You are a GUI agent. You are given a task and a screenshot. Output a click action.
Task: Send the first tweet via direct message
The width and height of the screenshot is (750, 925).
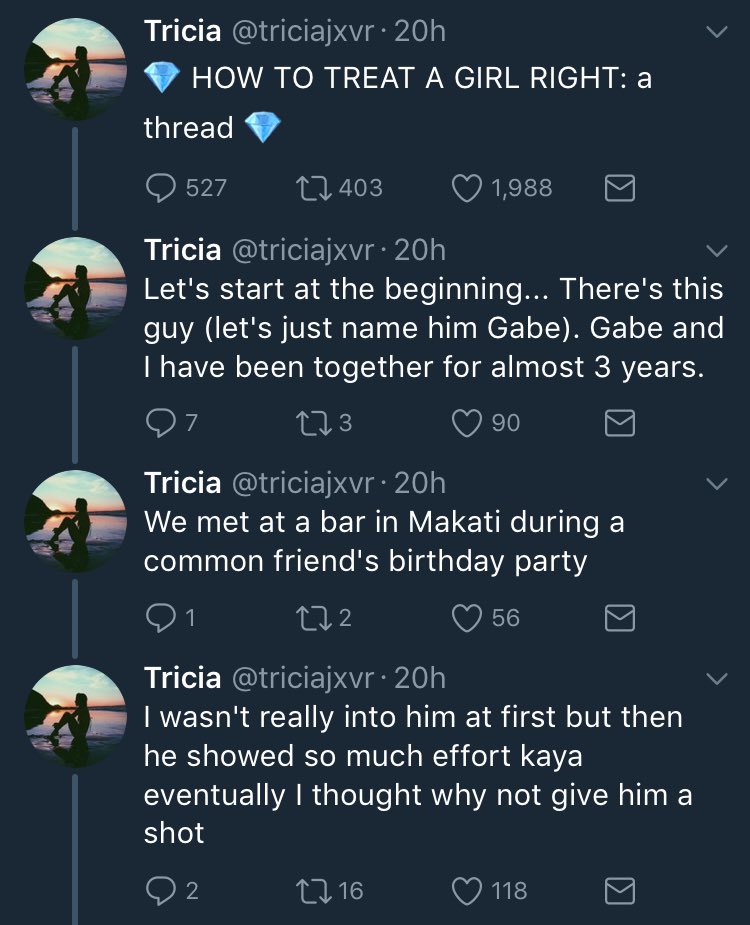pos(620,189)
